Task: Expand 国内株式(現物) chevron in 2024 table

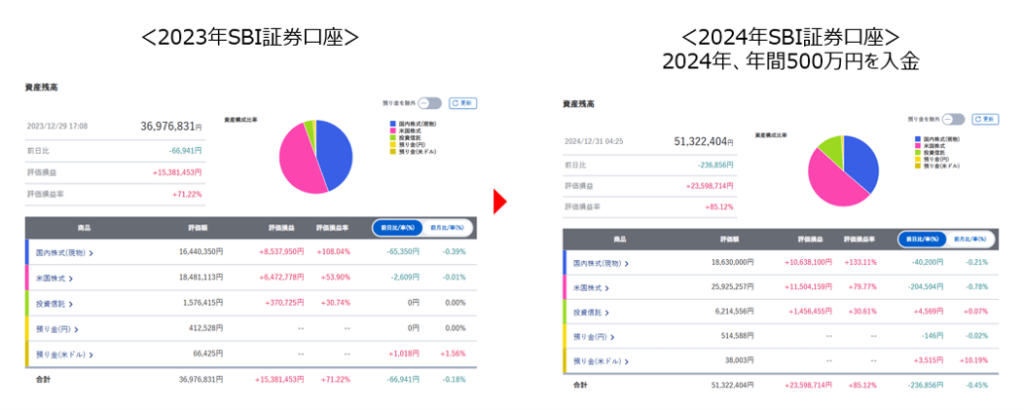Action: point(627,264)
